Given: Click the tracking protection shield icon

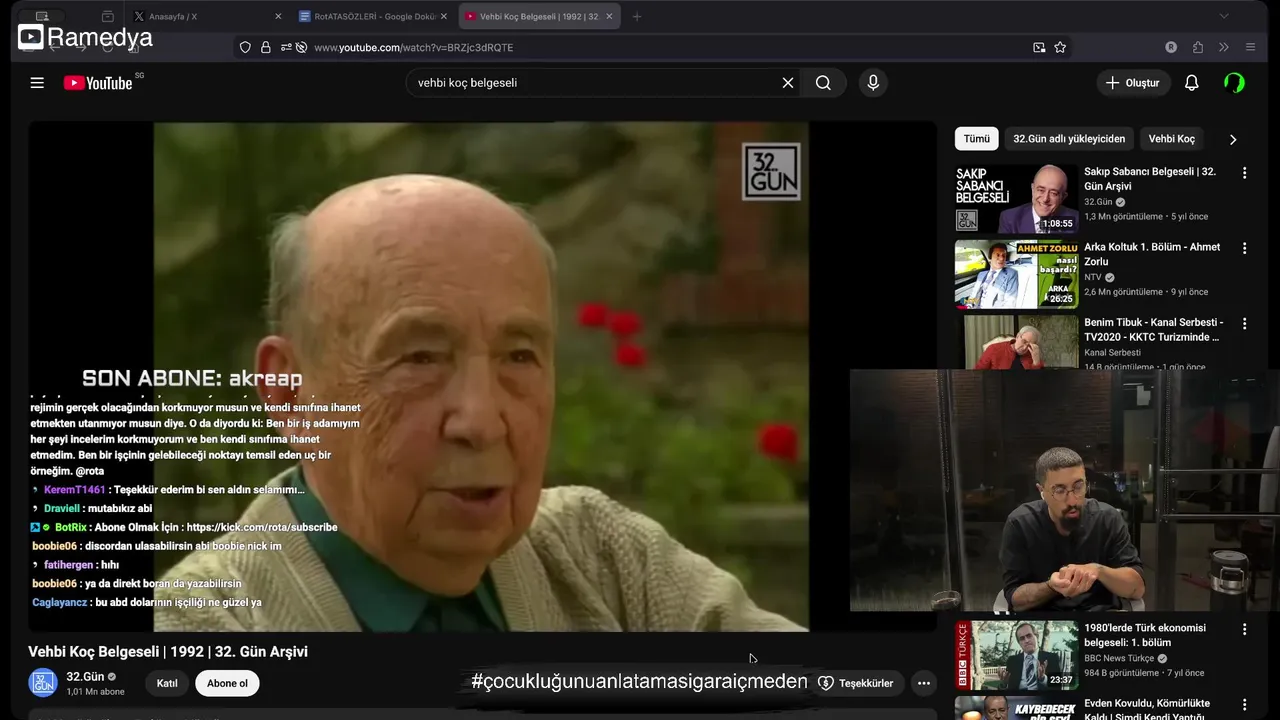Looking at the screenshot, I should tap(245, 47).
